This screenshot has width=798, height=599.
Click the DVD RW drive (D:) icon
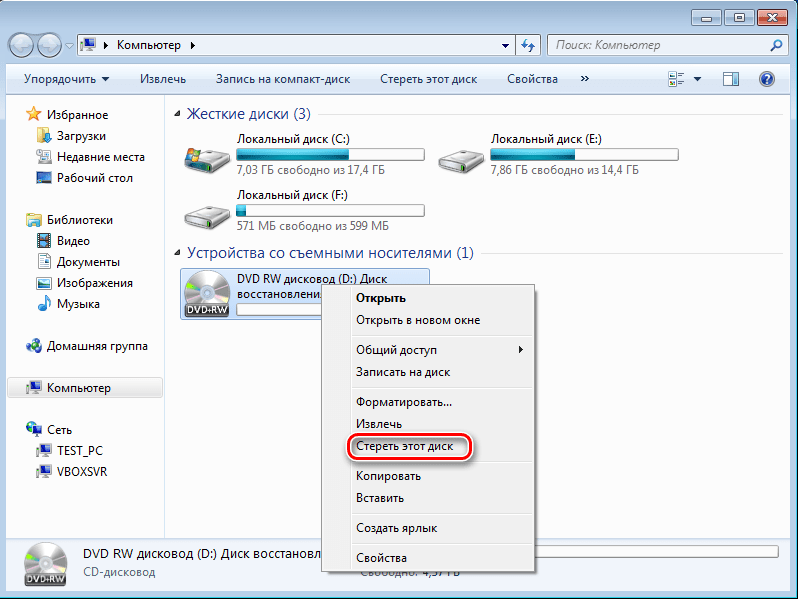click(x=207, y=294)
